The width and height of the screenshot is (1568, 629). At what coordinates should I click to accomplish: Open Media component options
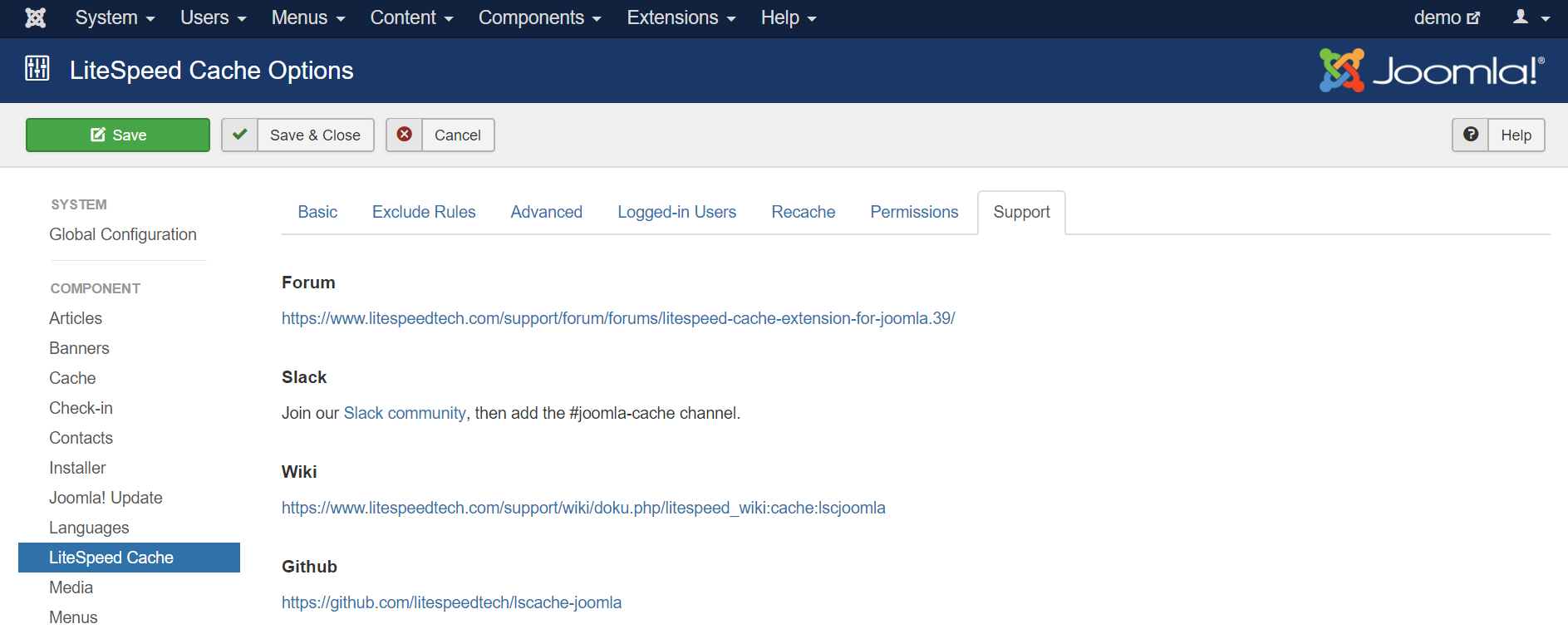coord(71,587)
